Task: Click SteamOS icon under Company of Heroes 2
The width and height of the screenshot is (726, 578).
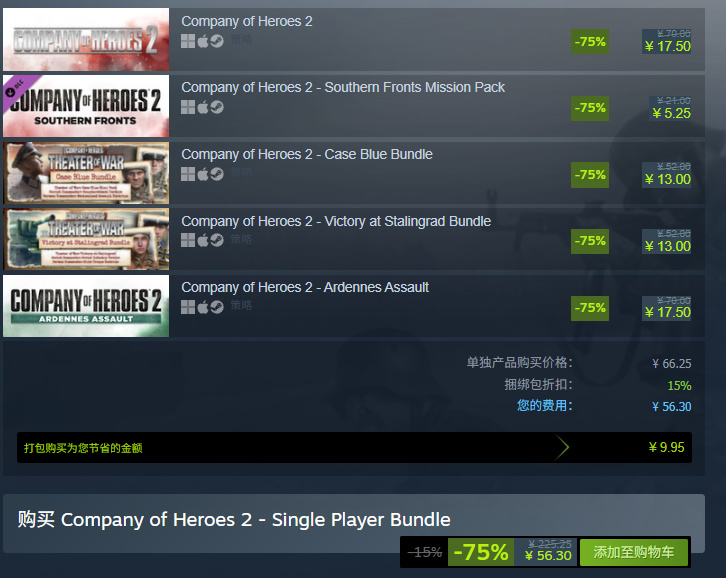Action: click(x=217, y=41)
